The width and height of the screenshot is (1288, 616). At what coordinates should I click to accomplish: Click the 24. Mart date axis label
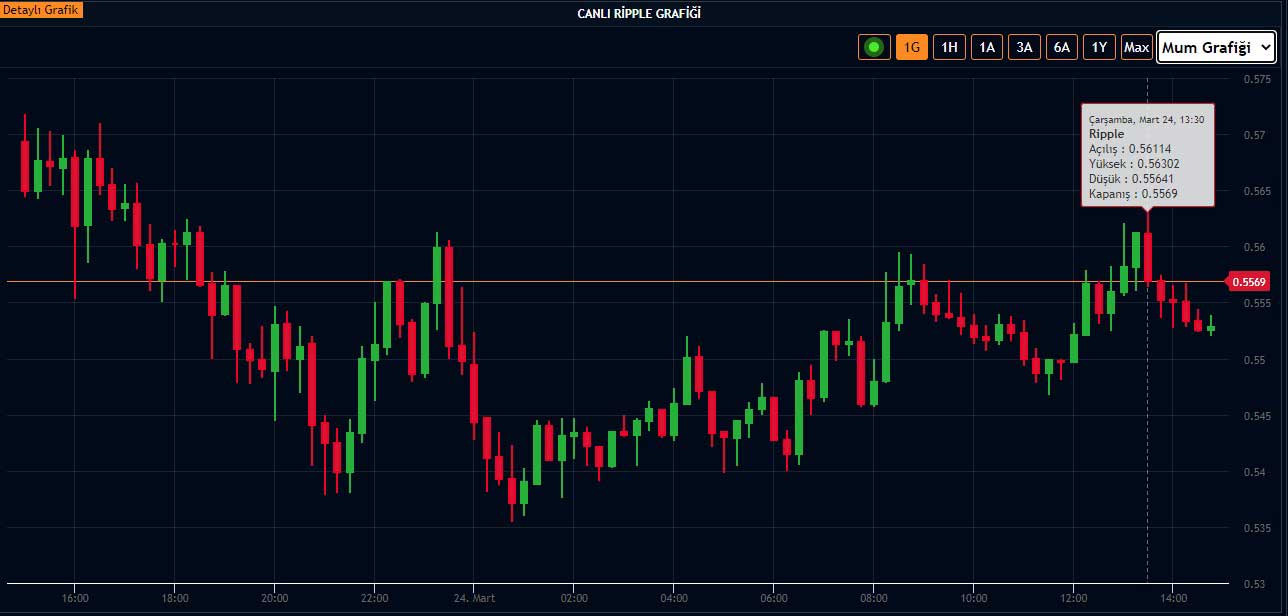(475, 598)
